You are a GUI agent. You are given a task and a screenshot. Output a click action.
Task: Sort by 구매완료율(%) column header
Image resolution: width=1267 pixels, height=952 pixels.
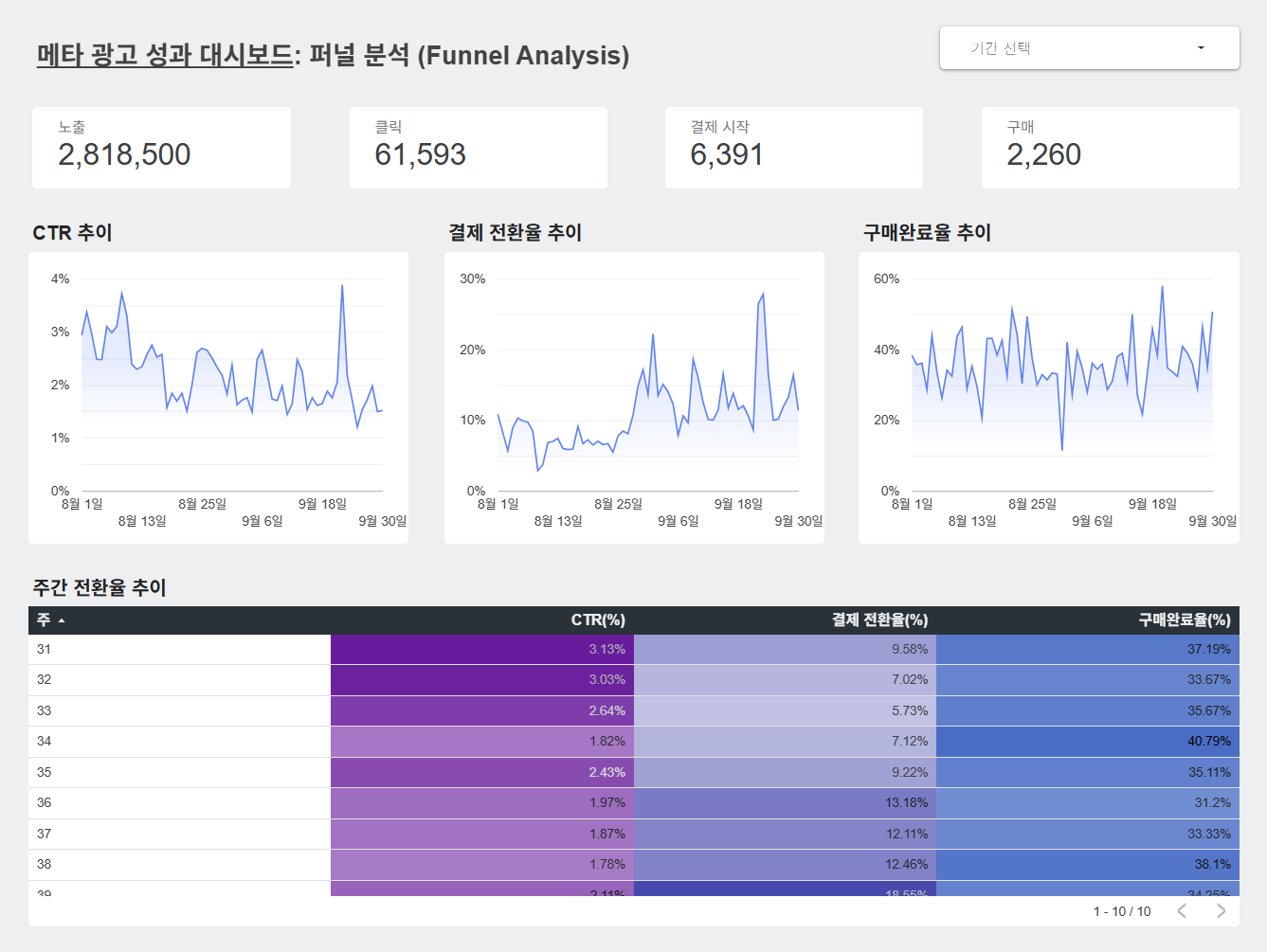(1184, 620)
